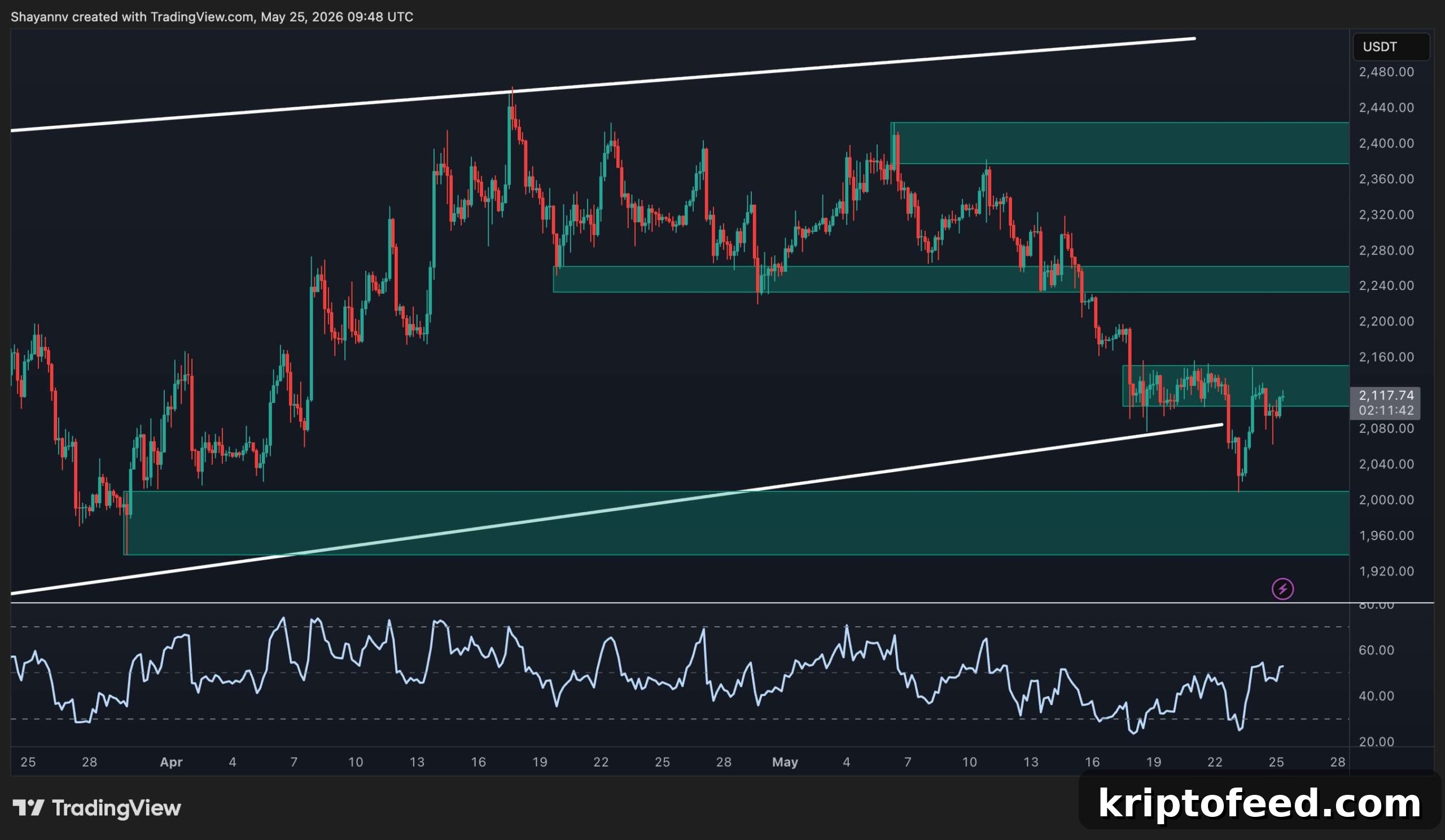Select the 2,240.00 price axis label
This screenshot has width=1445, height=840.
[x=1386, y=285]
